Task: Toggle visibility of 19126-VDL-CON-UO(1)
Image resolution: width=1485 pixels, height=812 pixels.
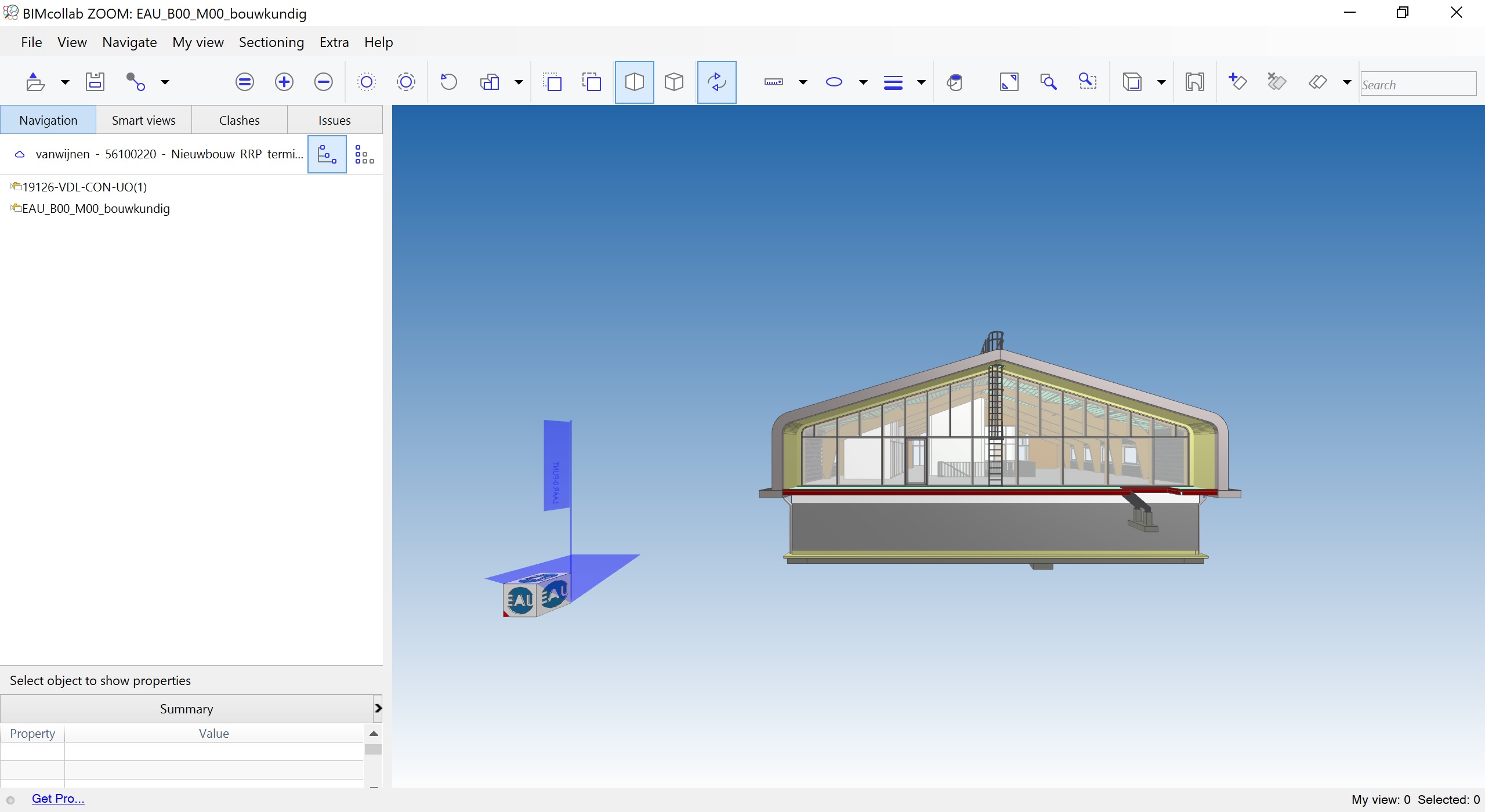Action: 14,186
